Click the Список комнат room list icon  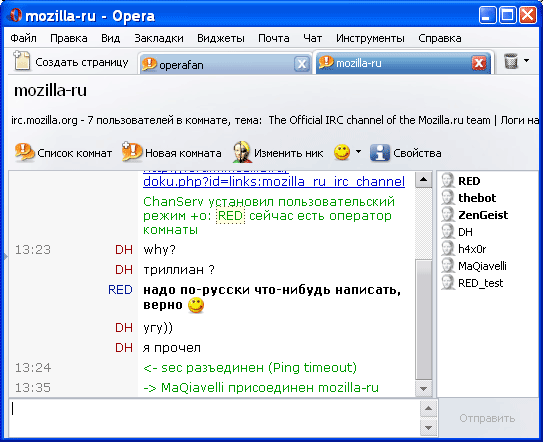(25, 152)
